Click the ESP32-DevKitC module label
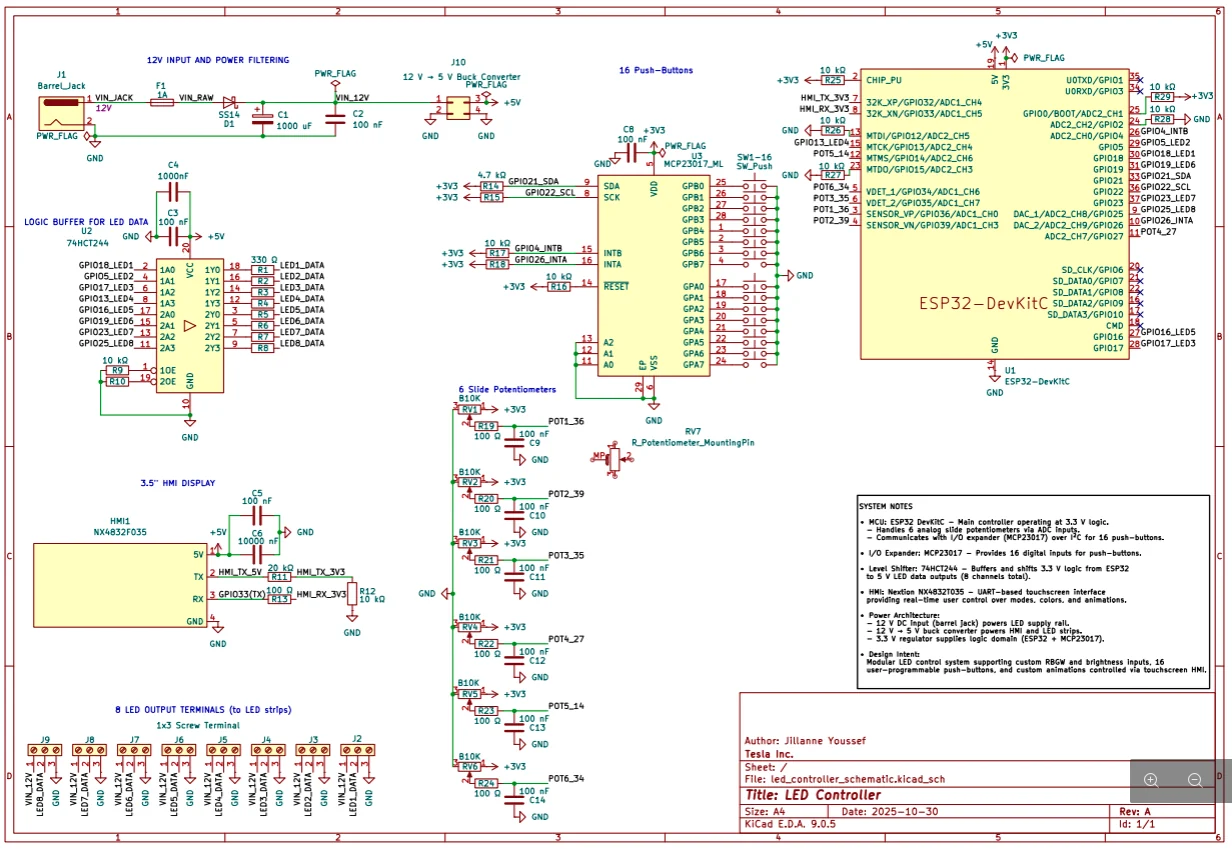1232x849 pixels. 983,302
